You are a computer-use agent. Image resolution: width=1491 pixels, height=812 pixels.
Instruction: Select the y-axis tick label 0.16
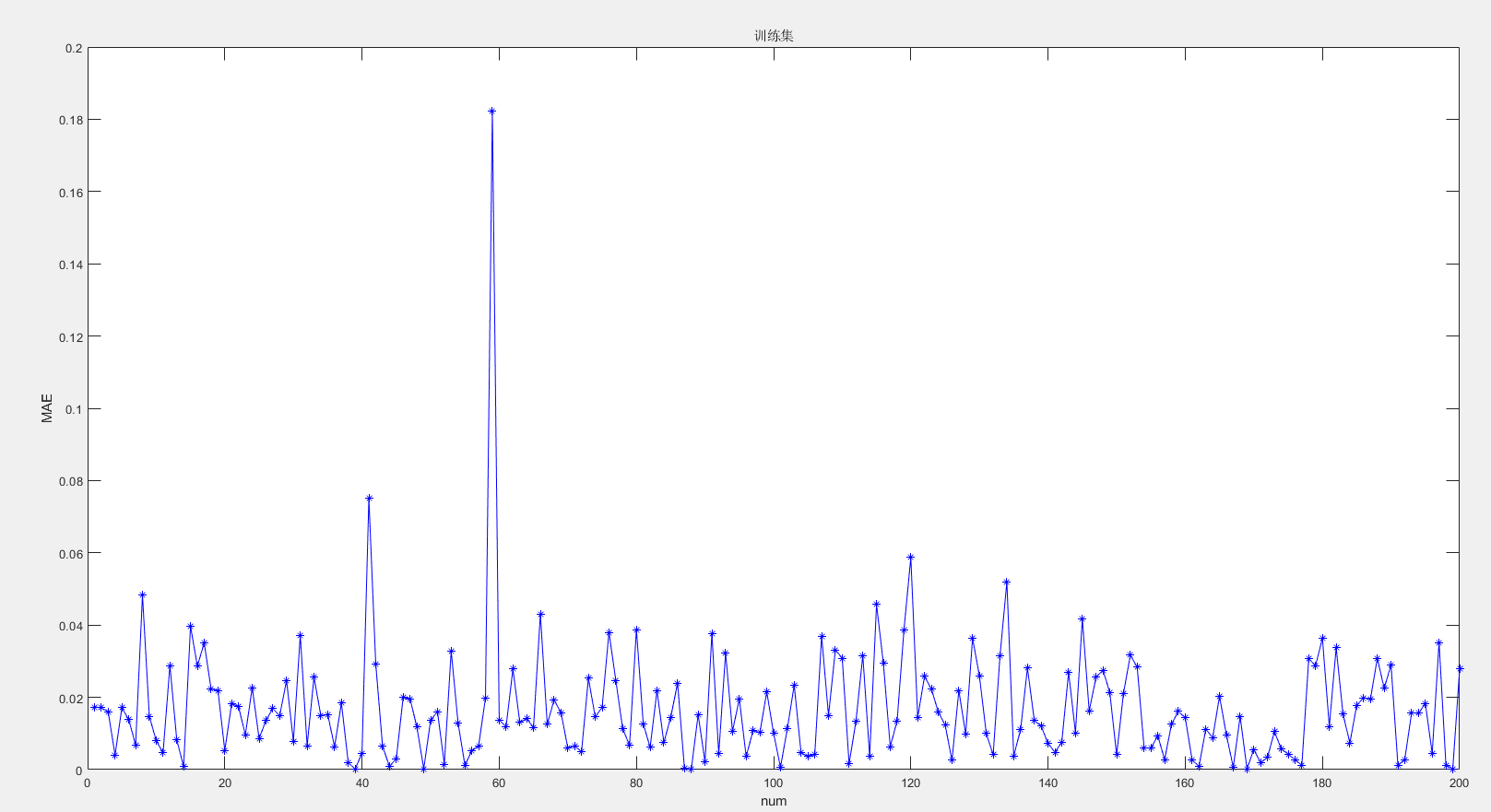[71, 193]
